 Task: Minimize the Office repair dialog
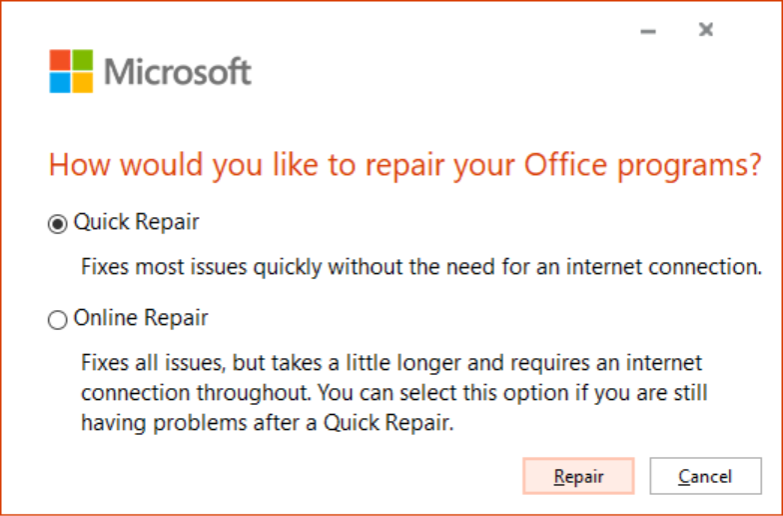648,31
